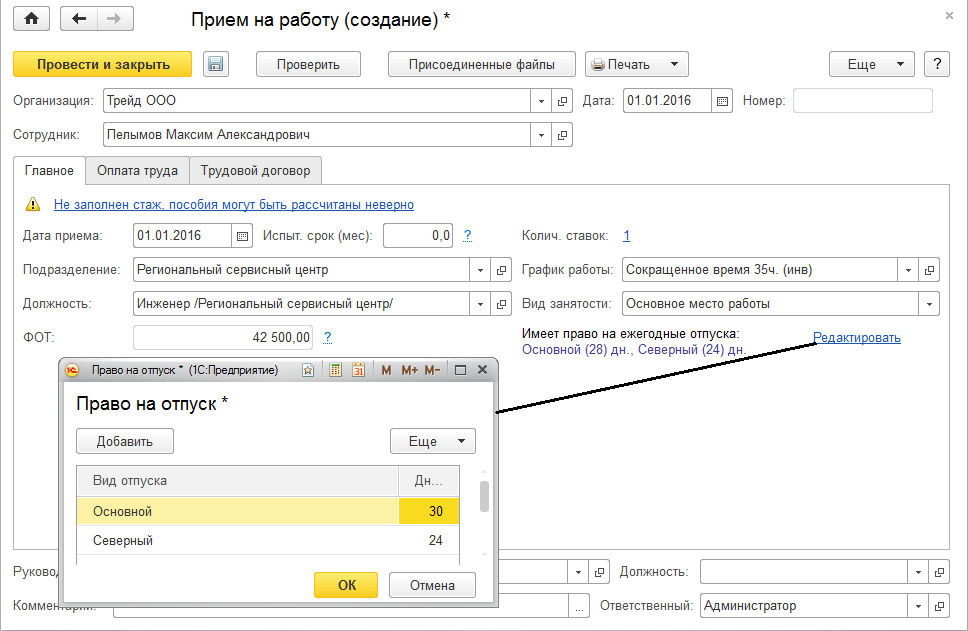Open the Сотрудник record with open-form icon
The width and height of the screenshot is (968, 631).
[x=562, y=135]
